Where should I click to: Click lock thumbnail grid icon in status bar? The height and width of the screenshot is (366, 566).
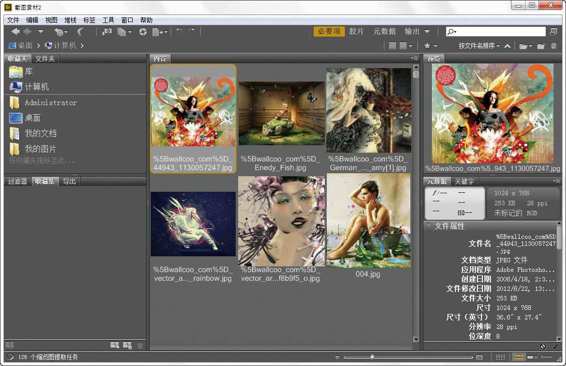[x=500, y=357]
